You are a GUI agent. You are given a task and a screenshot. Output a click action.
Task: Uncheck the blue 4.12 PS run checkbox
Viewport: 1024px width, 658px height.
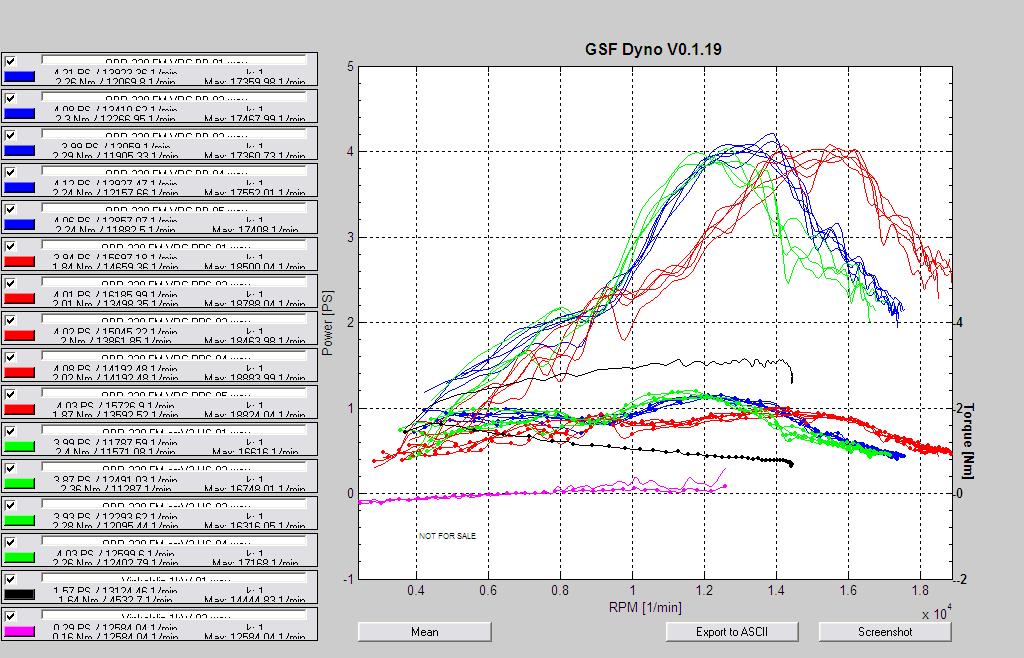click(11, 172)
